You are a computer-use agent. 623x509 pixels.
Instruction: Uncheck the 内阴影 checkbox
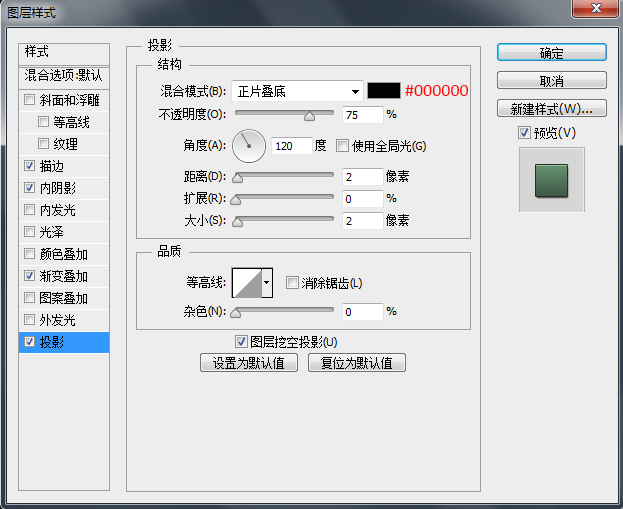[x=29, y=187]
